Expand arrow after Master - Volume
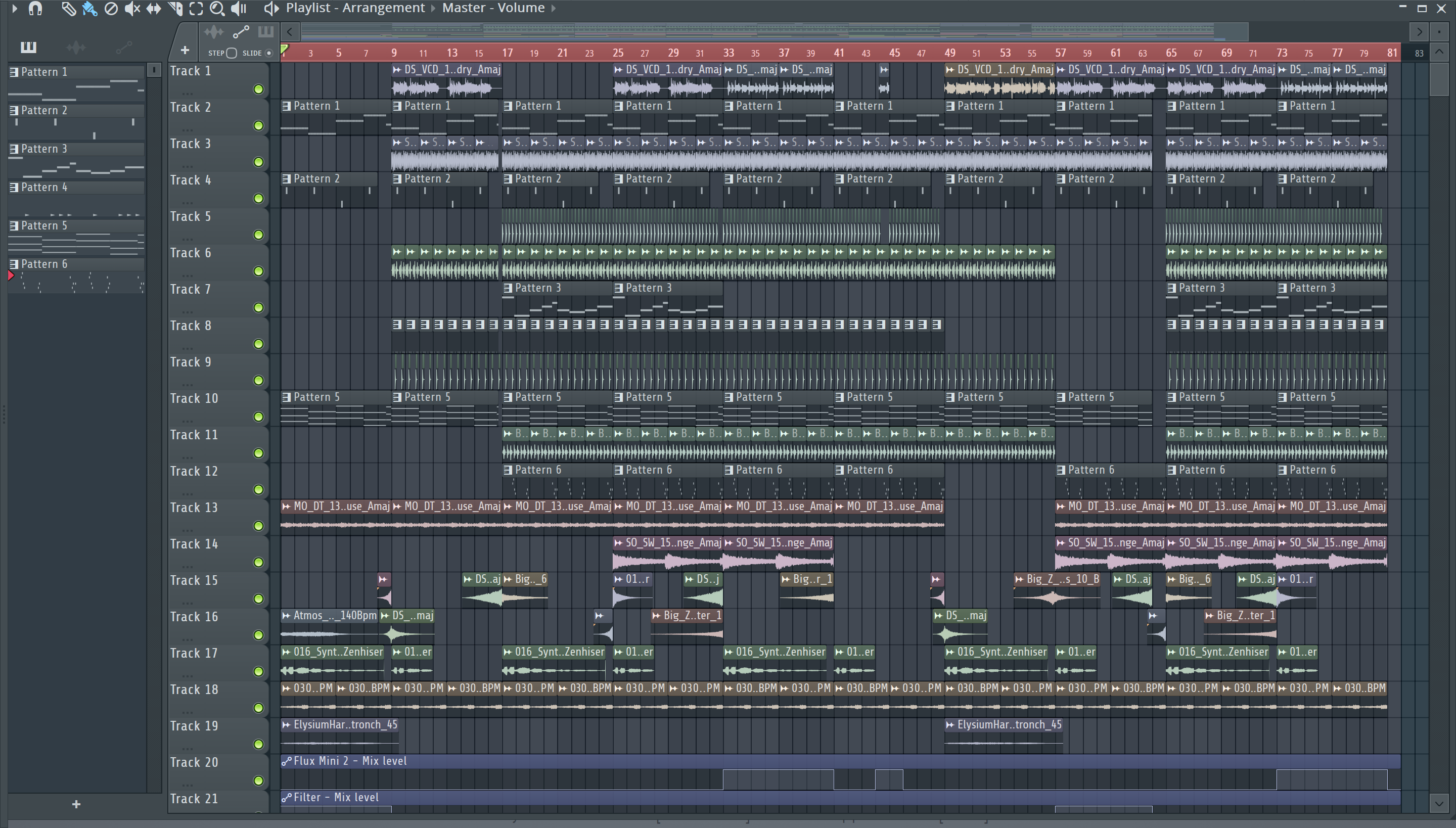The height and width of the screenshot is (828, 1456). 553,9
